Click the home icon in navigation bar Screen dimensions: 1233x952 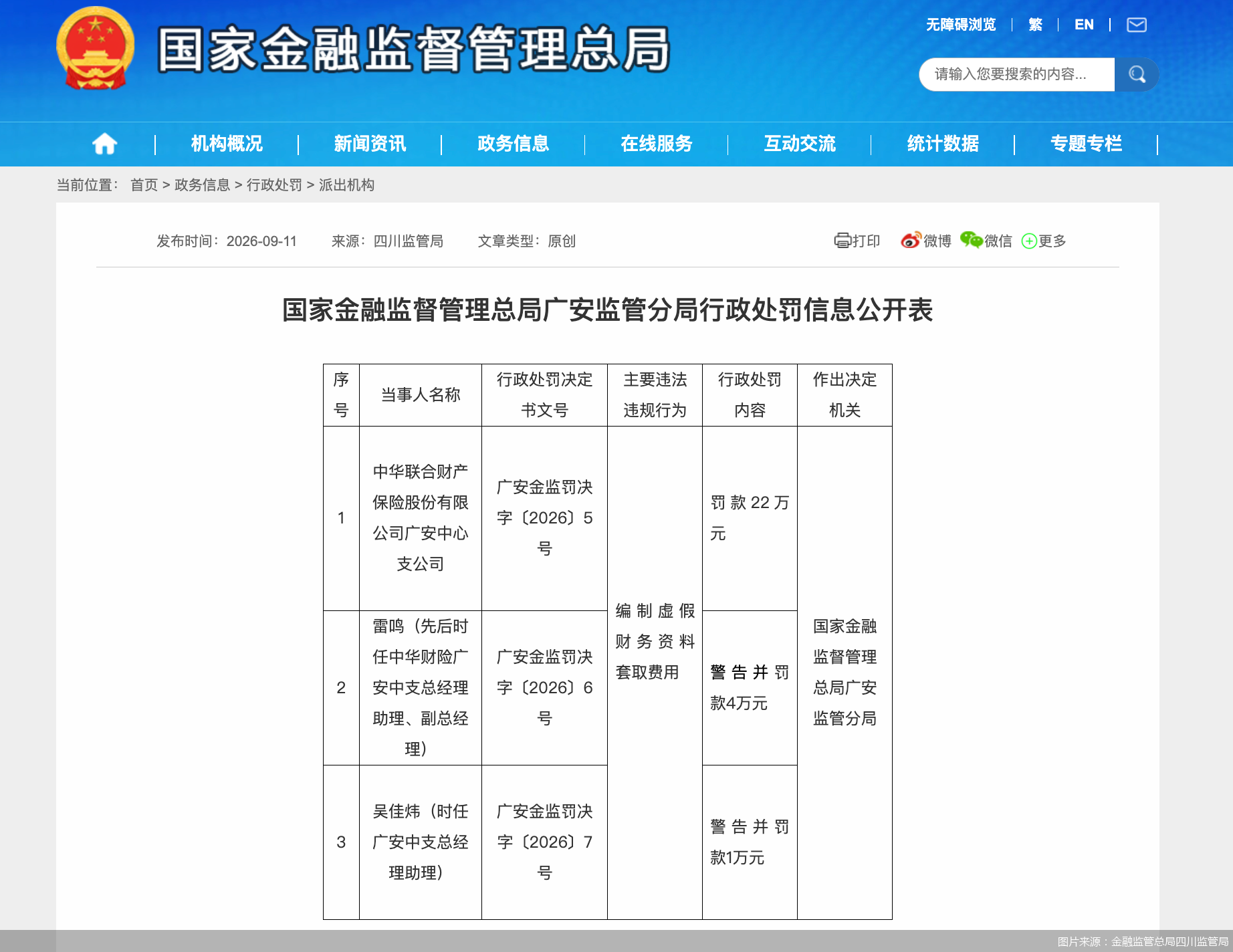(x=104, y=144)
